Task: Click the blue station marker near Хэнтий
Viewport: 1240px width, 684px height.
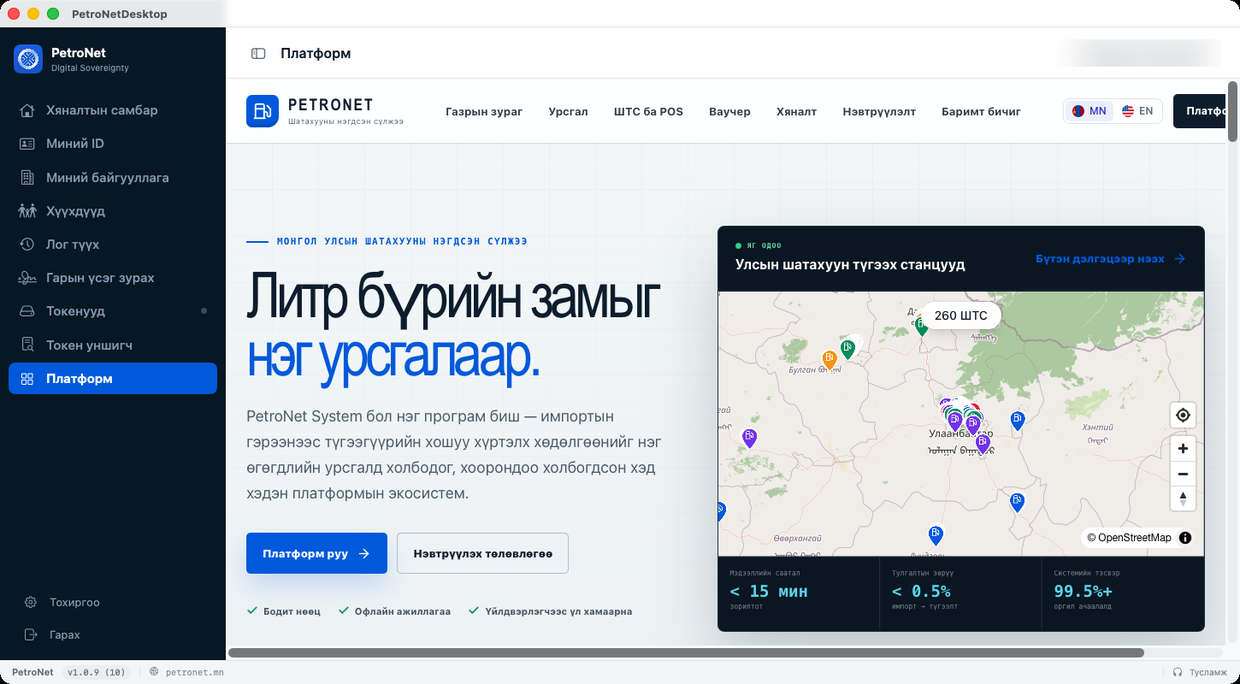Action: tap(1018, 420)
